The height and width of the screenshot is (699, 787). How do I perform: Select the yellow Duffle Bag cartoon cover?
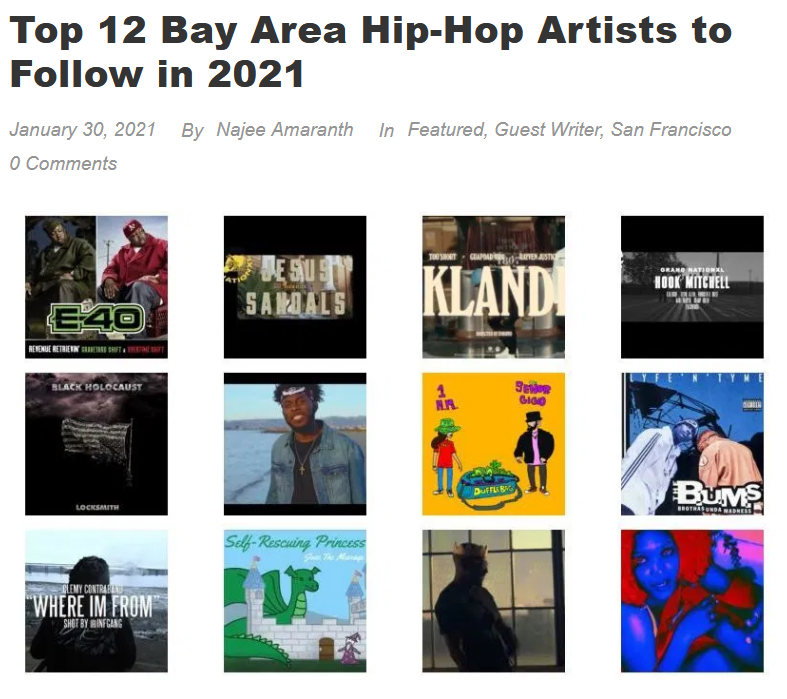point(493,444)
